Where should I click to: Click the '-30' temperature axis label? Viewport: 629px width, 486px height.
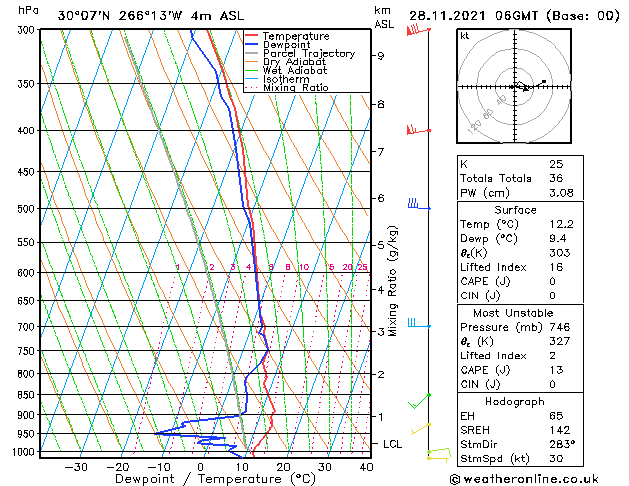tap(76, 467)
